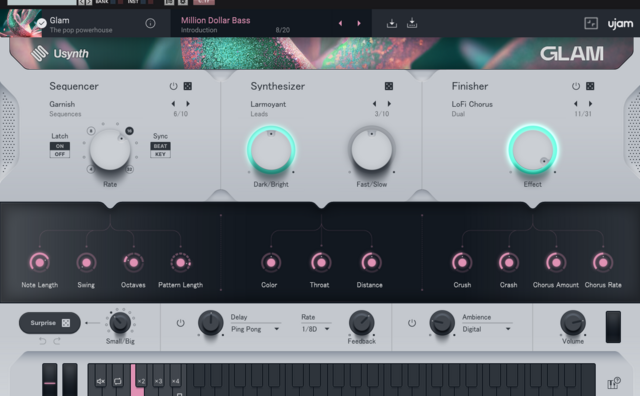Click the Fast/Slow knob
The height and width of the screenshot is (396, 640).
coord(371,150)
